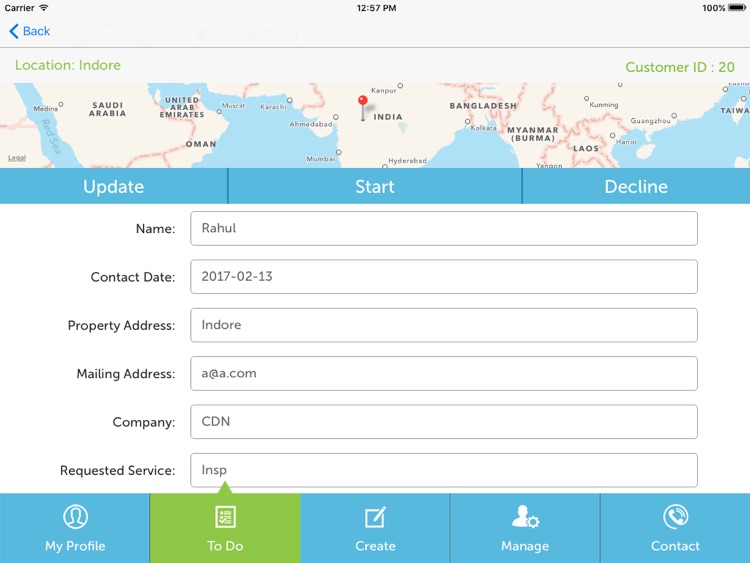Click the Company: label

[144, 422]
